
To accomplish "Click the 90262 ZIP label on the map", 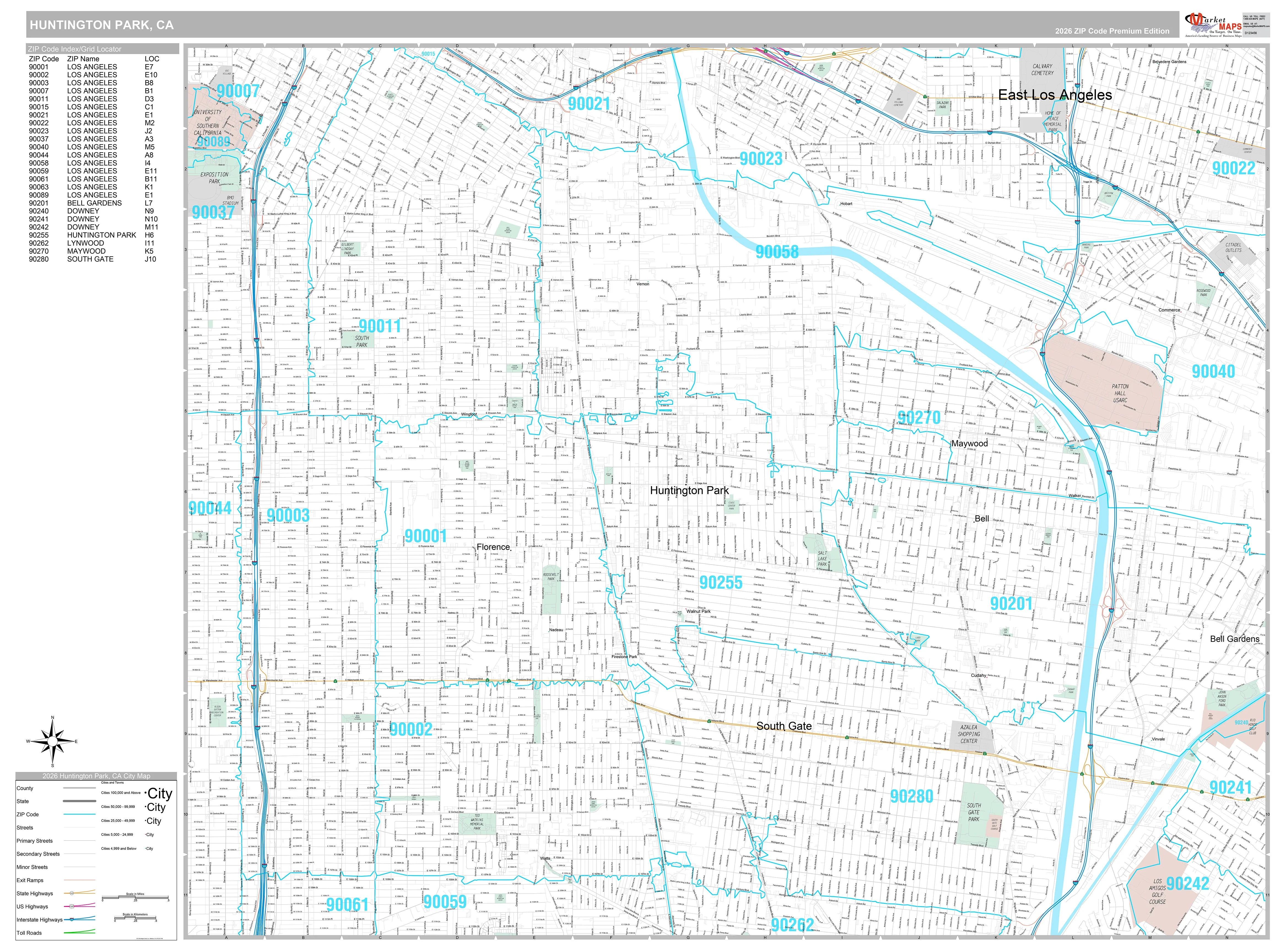I will (792, 925).
